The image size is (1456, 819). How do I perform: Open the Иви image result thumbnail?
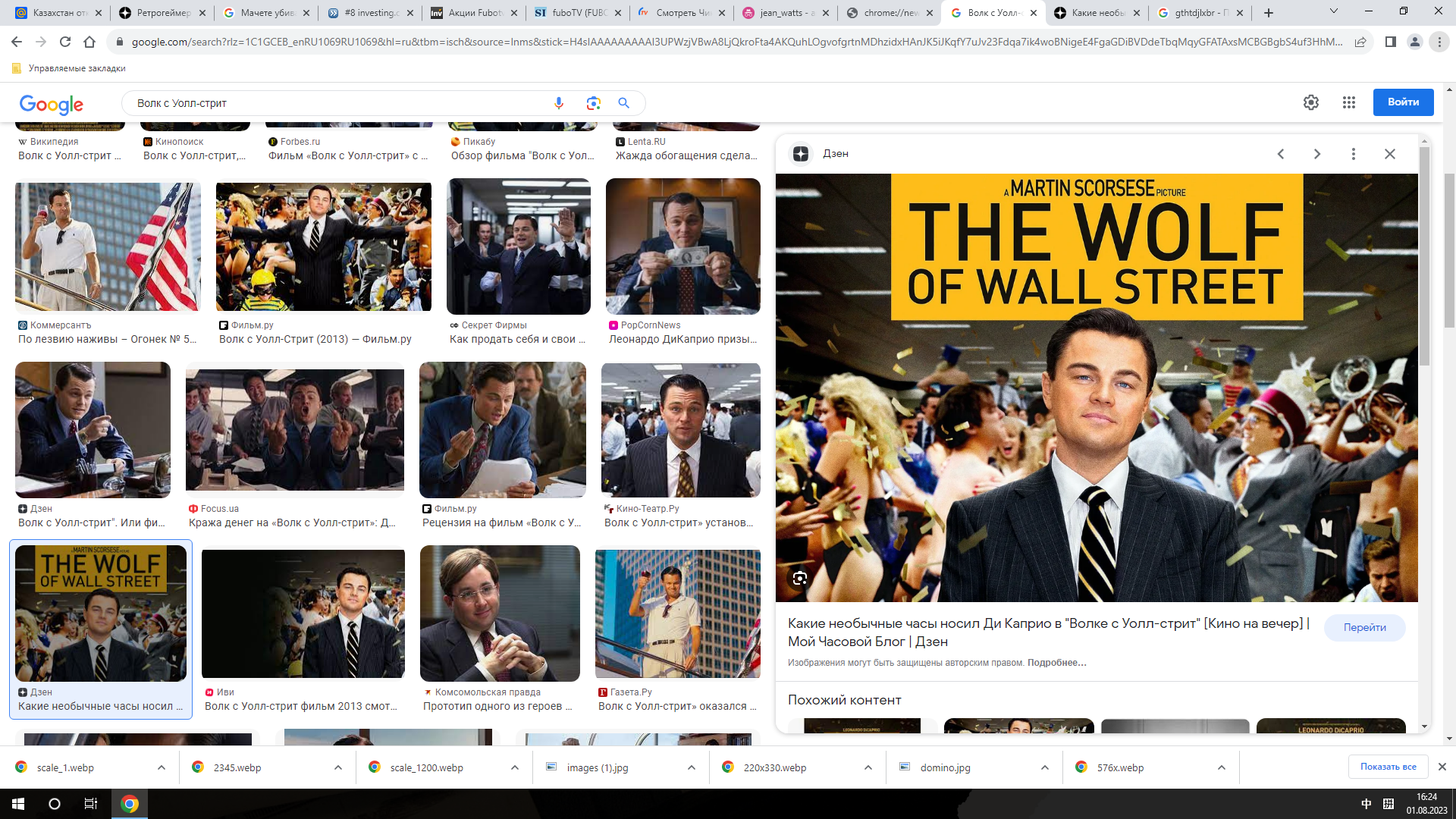[x=303, y=613]
